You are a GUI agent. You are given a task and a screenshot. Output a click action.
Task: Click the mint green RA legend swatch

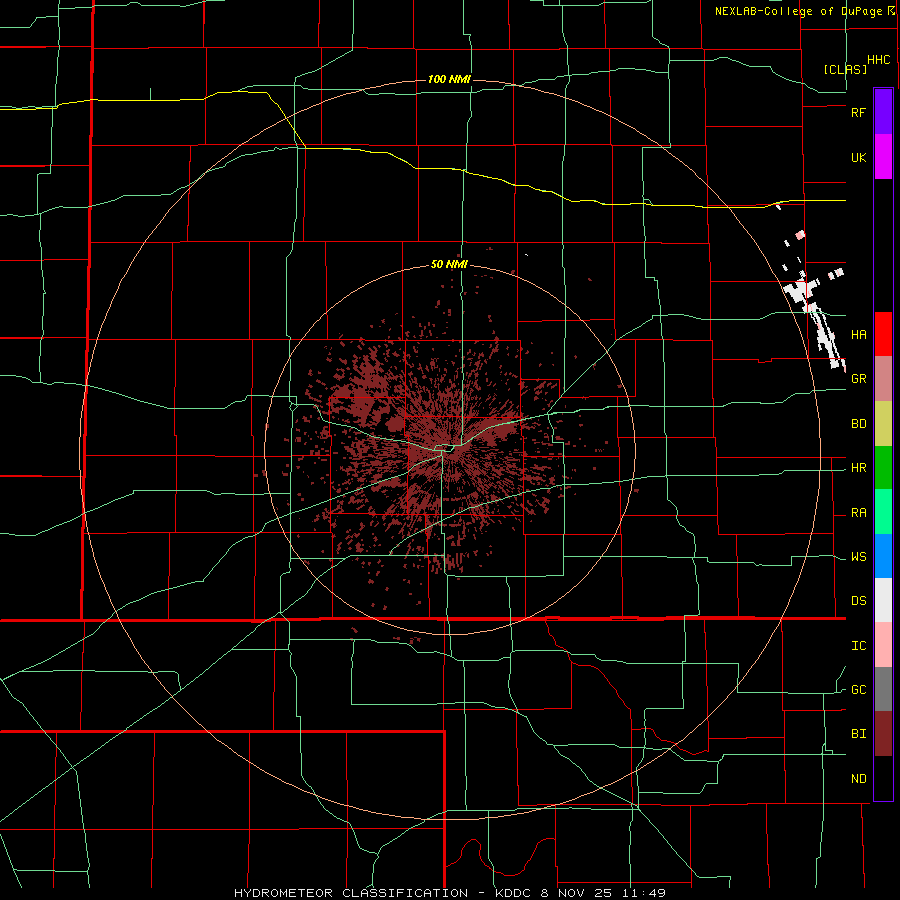[883, 512]
